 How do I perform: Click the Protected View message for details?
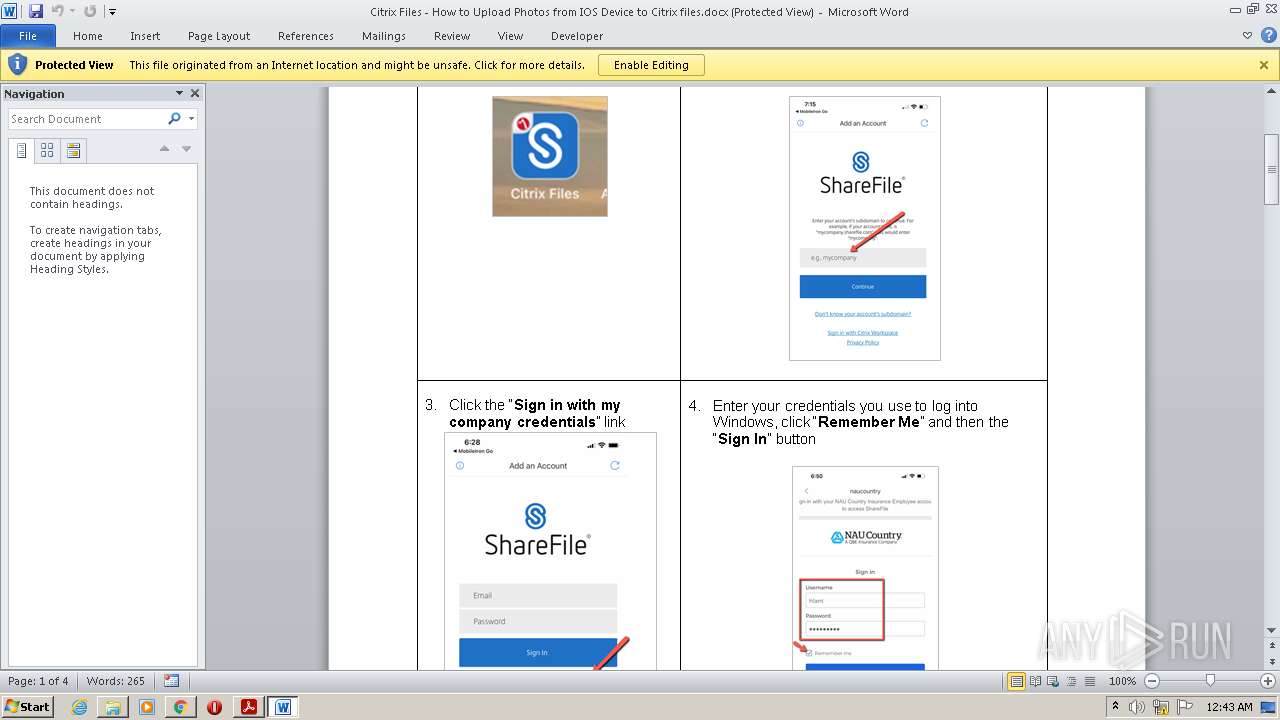[357, 65]
